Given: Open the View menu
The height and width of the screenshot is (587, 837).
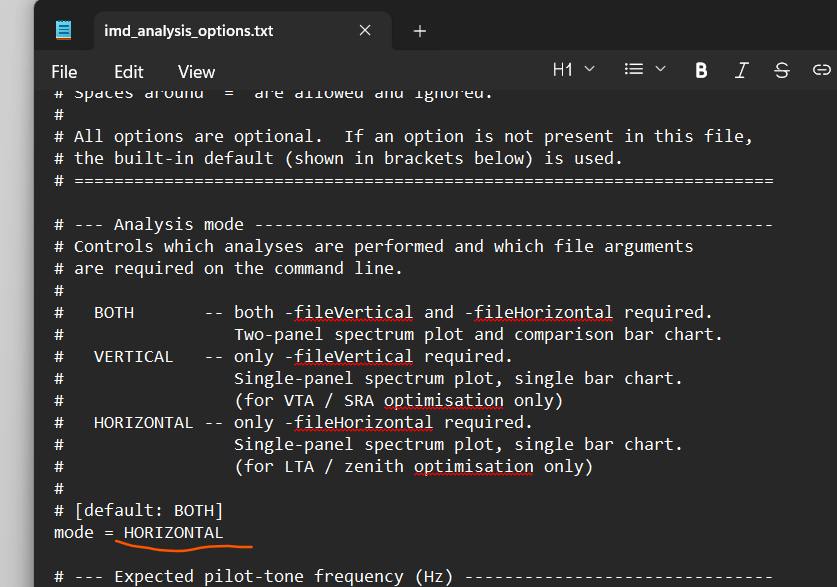Looking at the screenshot, I should point(196,71).
